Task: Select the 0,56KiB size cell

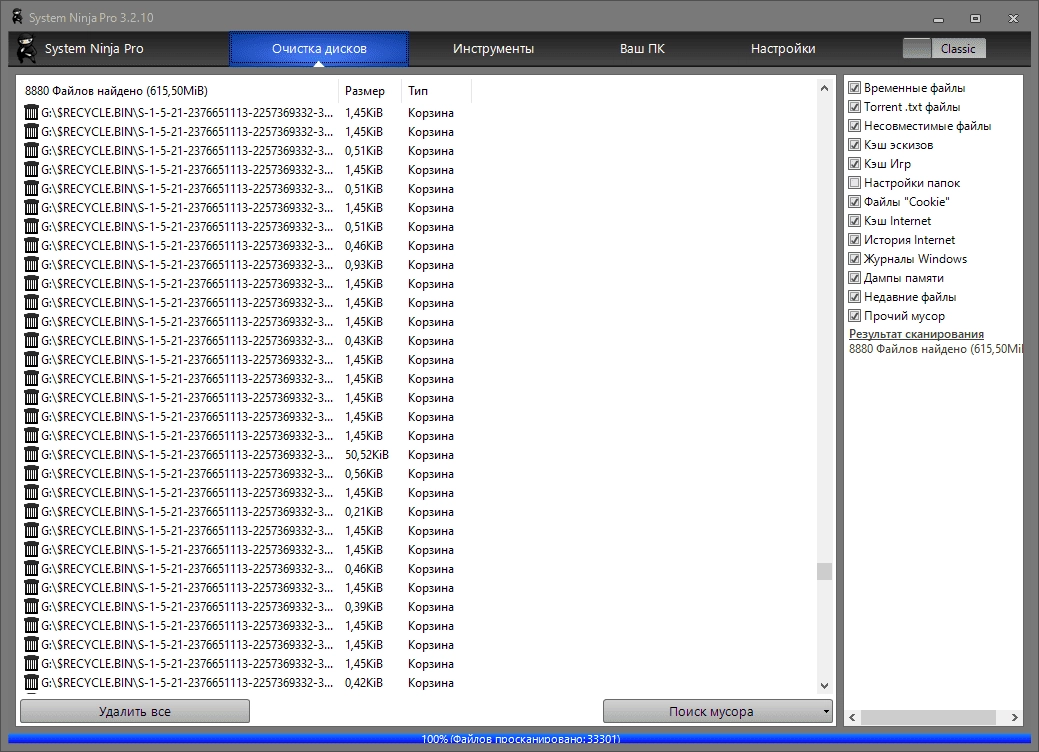Action: click(x=364, y=474)
